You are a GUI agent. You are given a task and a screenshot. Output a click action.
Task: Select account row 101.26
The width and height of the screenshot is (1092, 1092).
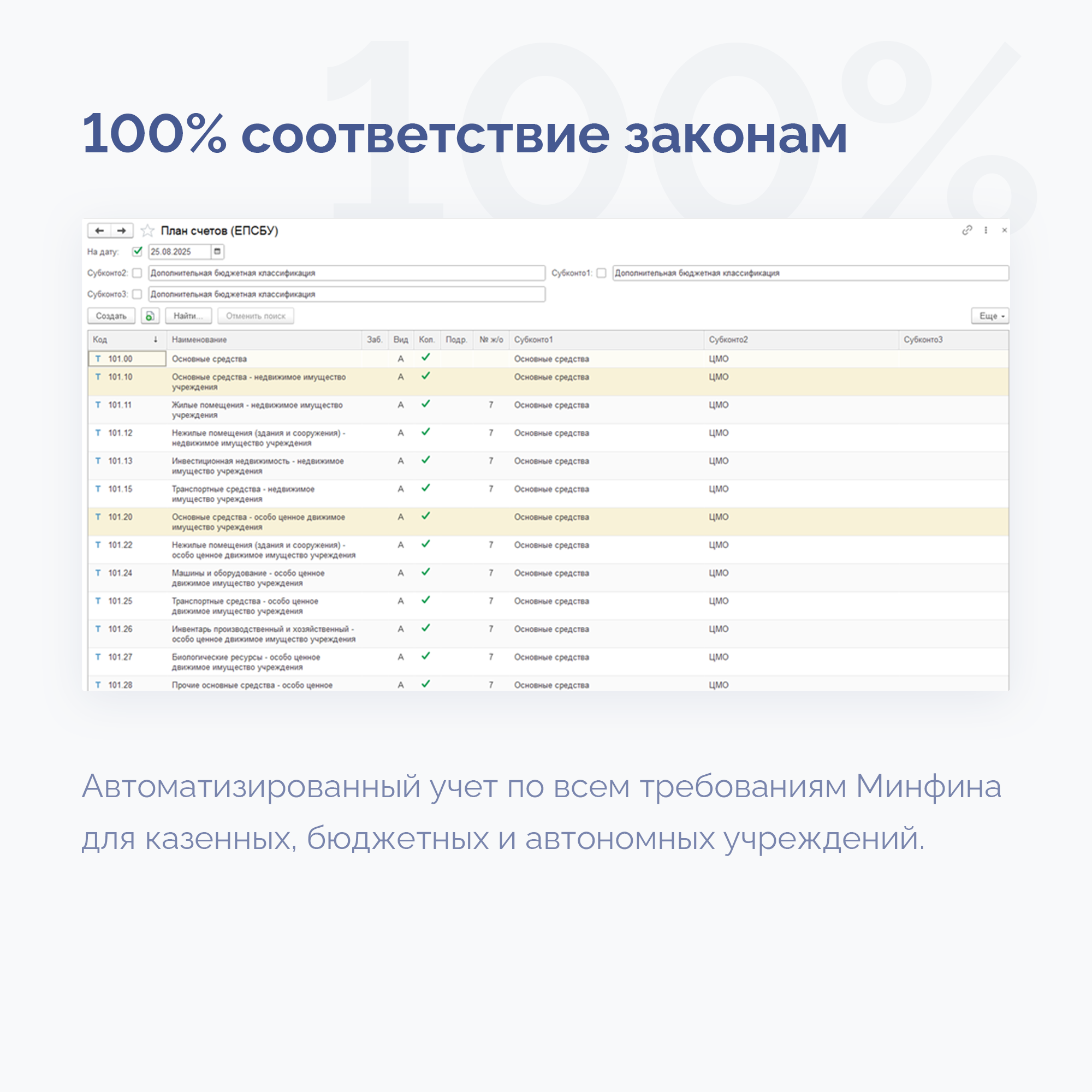(548, 633)
